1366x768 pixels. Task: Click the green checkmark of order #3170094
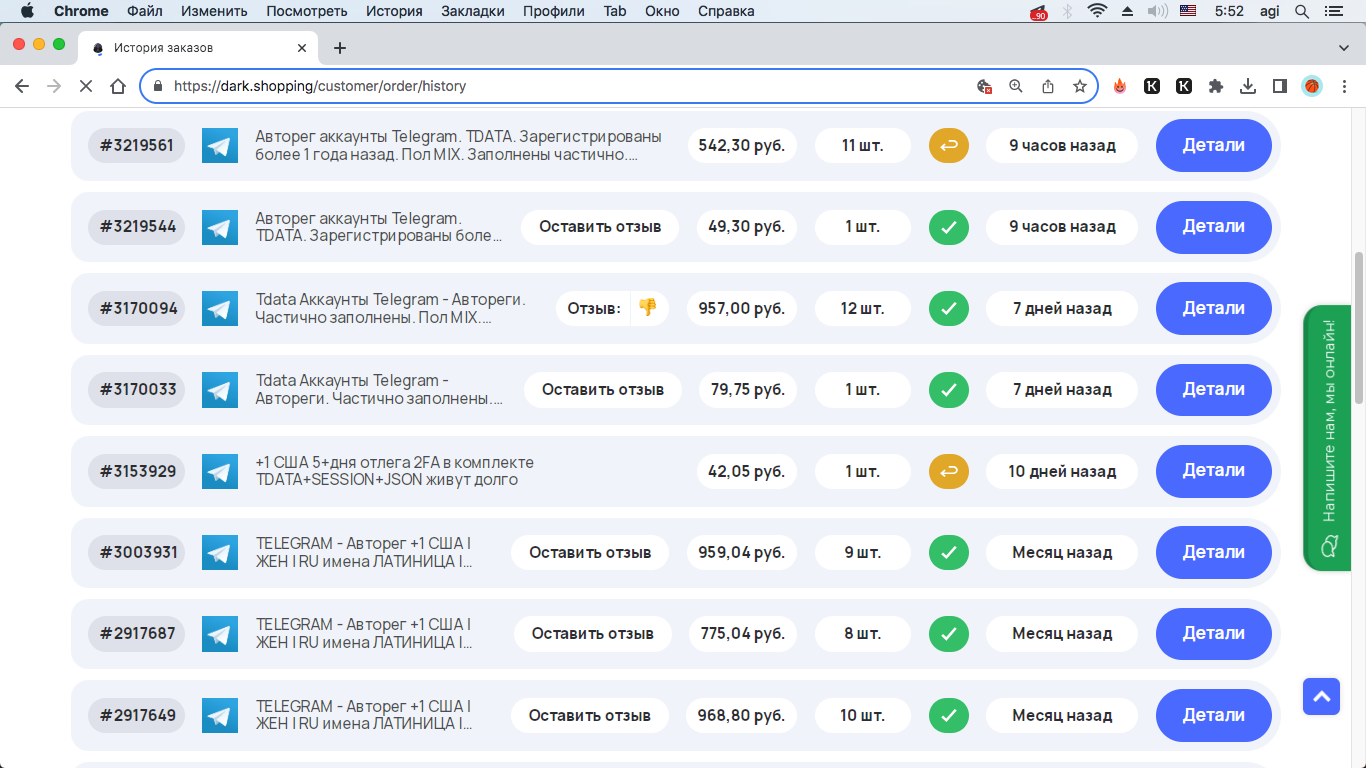[949, 308]
